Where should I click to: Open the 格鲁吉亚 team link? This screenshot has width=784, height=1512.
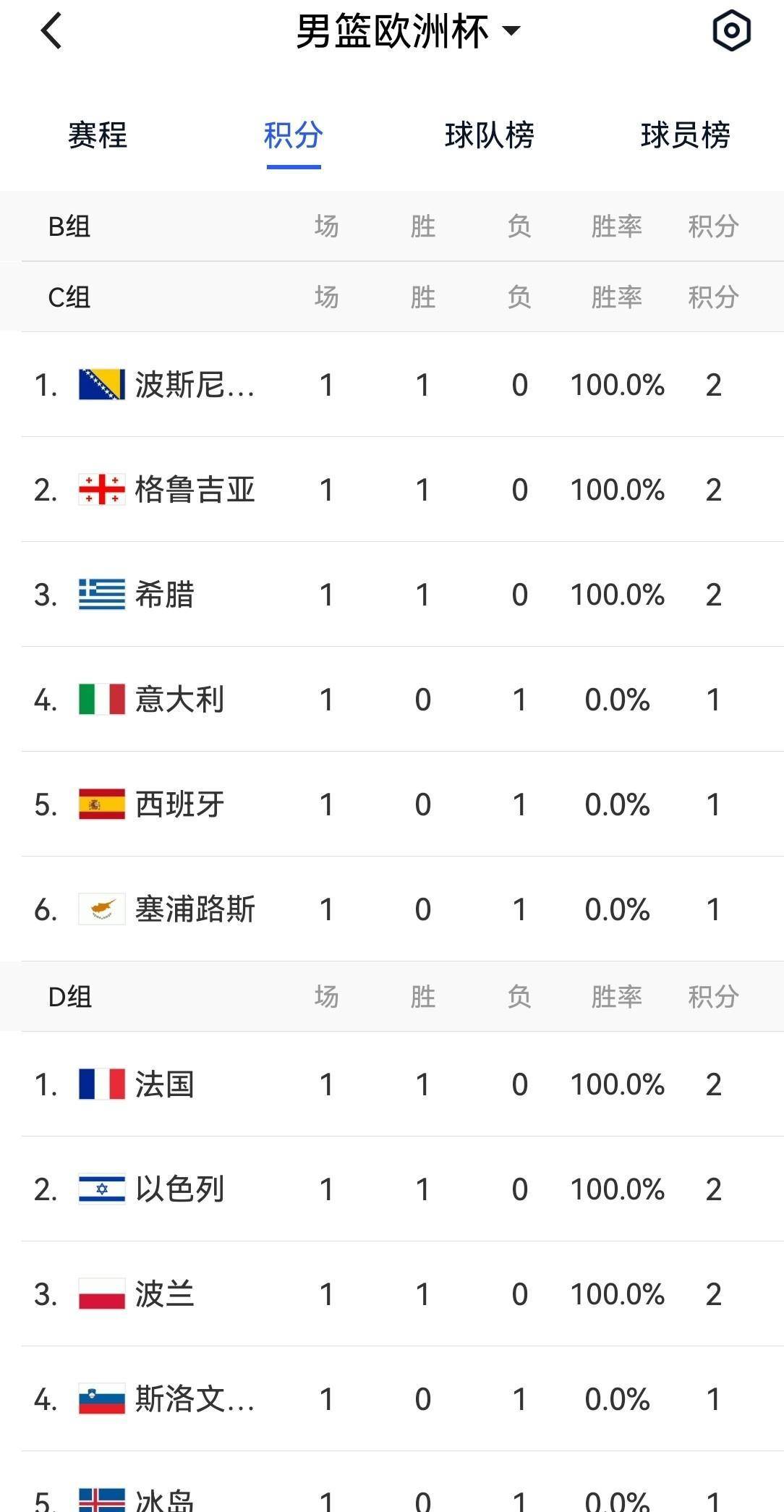195,490
